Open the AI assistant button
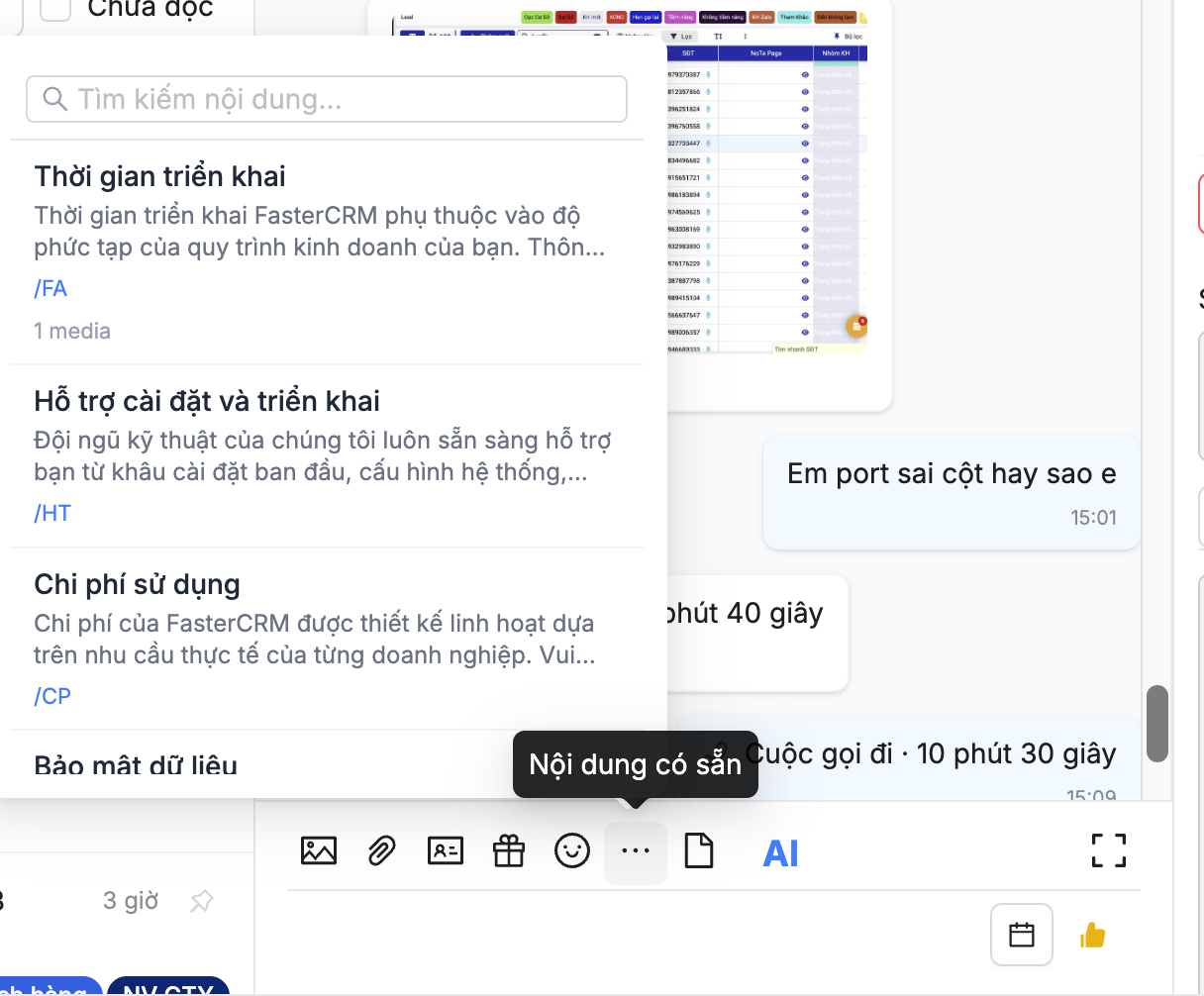Image resolution: width=1204 pixels, height=996 pixels. click(780, 853)
